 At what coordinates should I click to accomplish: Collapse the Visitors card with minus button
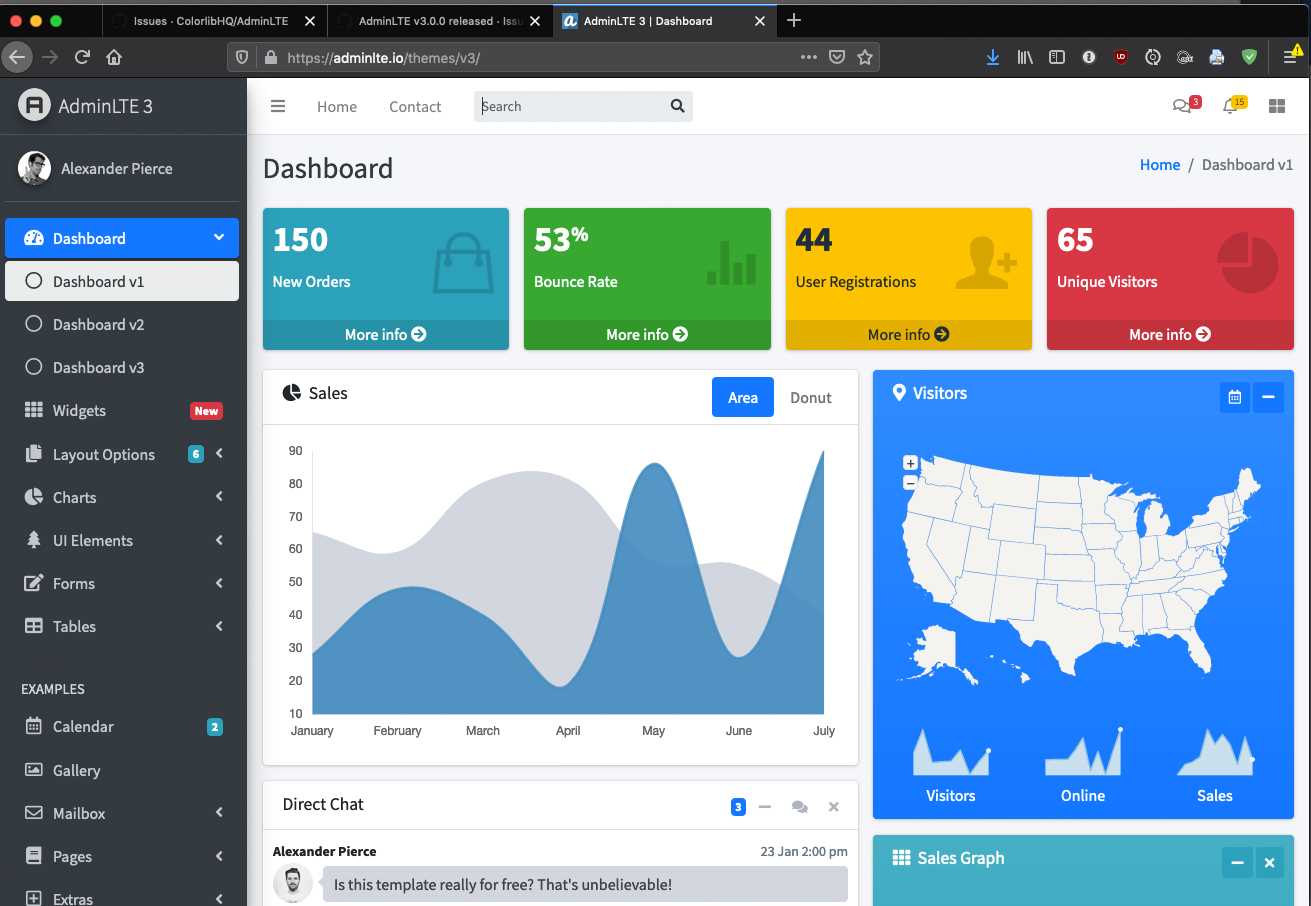[1268, 397]
